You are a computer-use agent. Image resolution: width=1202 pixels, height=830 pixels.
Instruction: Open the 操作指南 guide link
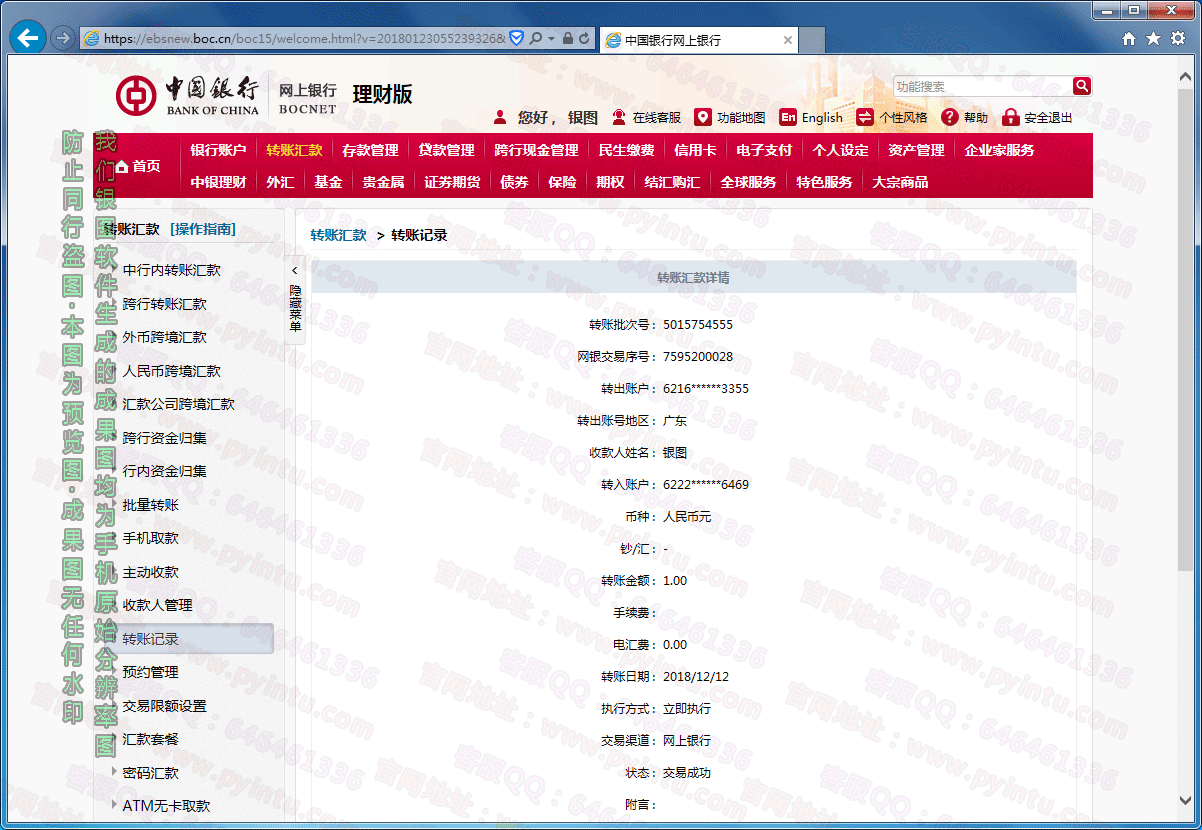pyautogui.click(x=203, y=229)
